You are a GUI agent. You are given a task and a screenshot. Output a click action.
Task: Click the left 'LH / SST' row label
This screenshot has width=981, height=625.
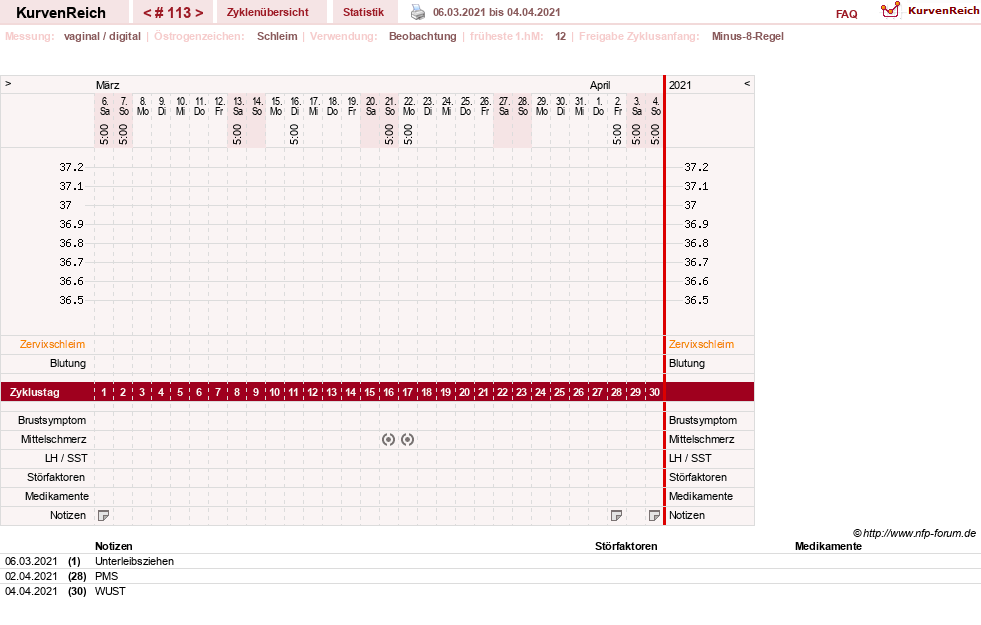click(66, 459)
